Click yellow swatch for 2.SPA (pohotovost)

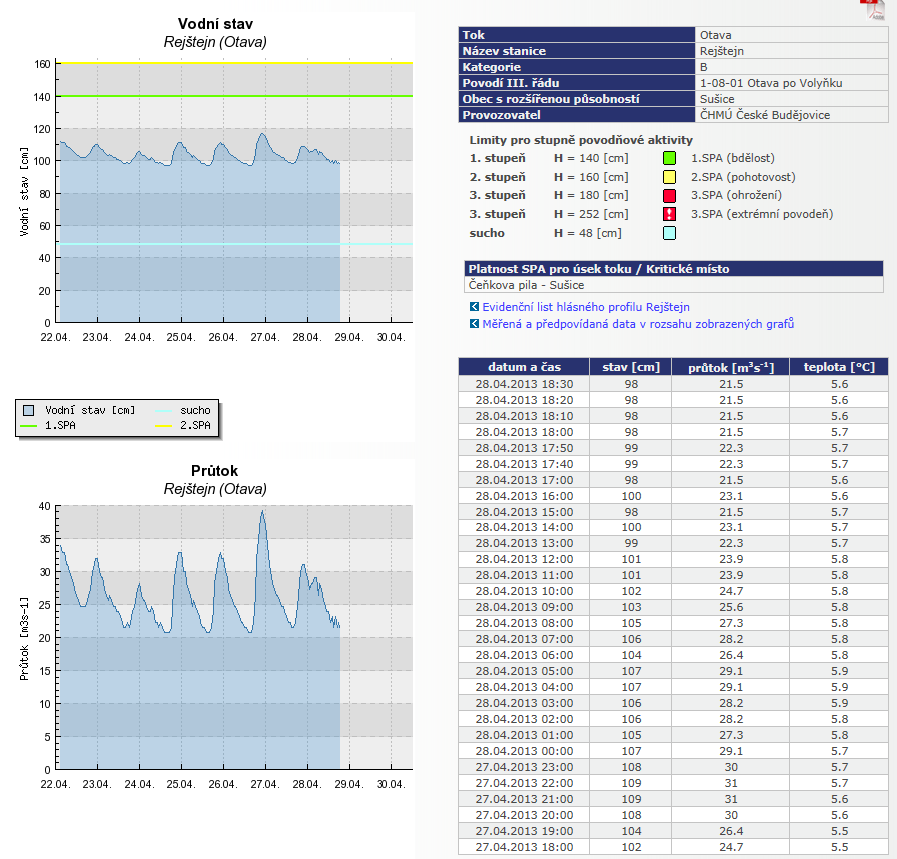click(x=670, y=177)
